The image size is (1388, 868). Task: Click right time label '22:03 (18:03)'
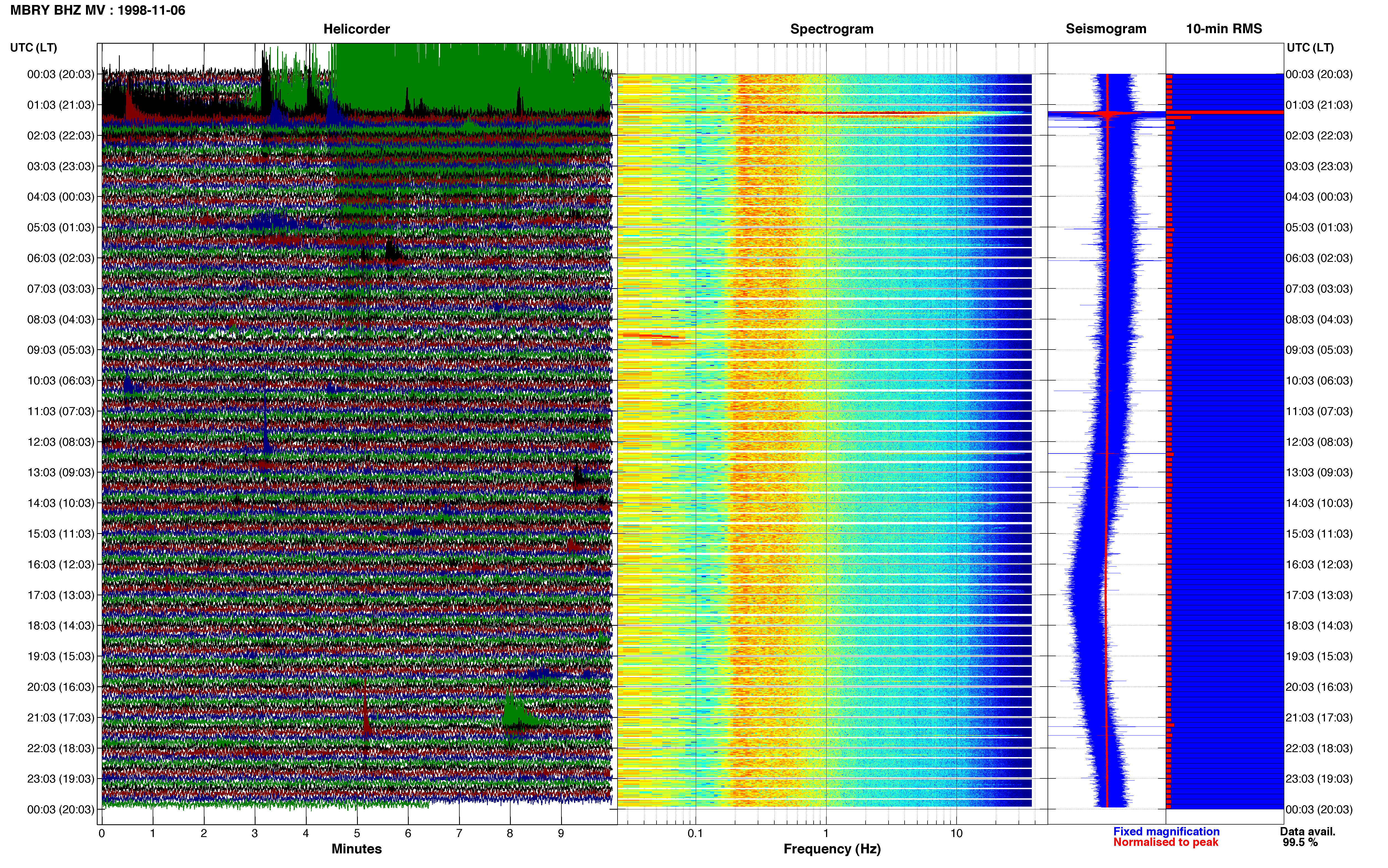1319,749
